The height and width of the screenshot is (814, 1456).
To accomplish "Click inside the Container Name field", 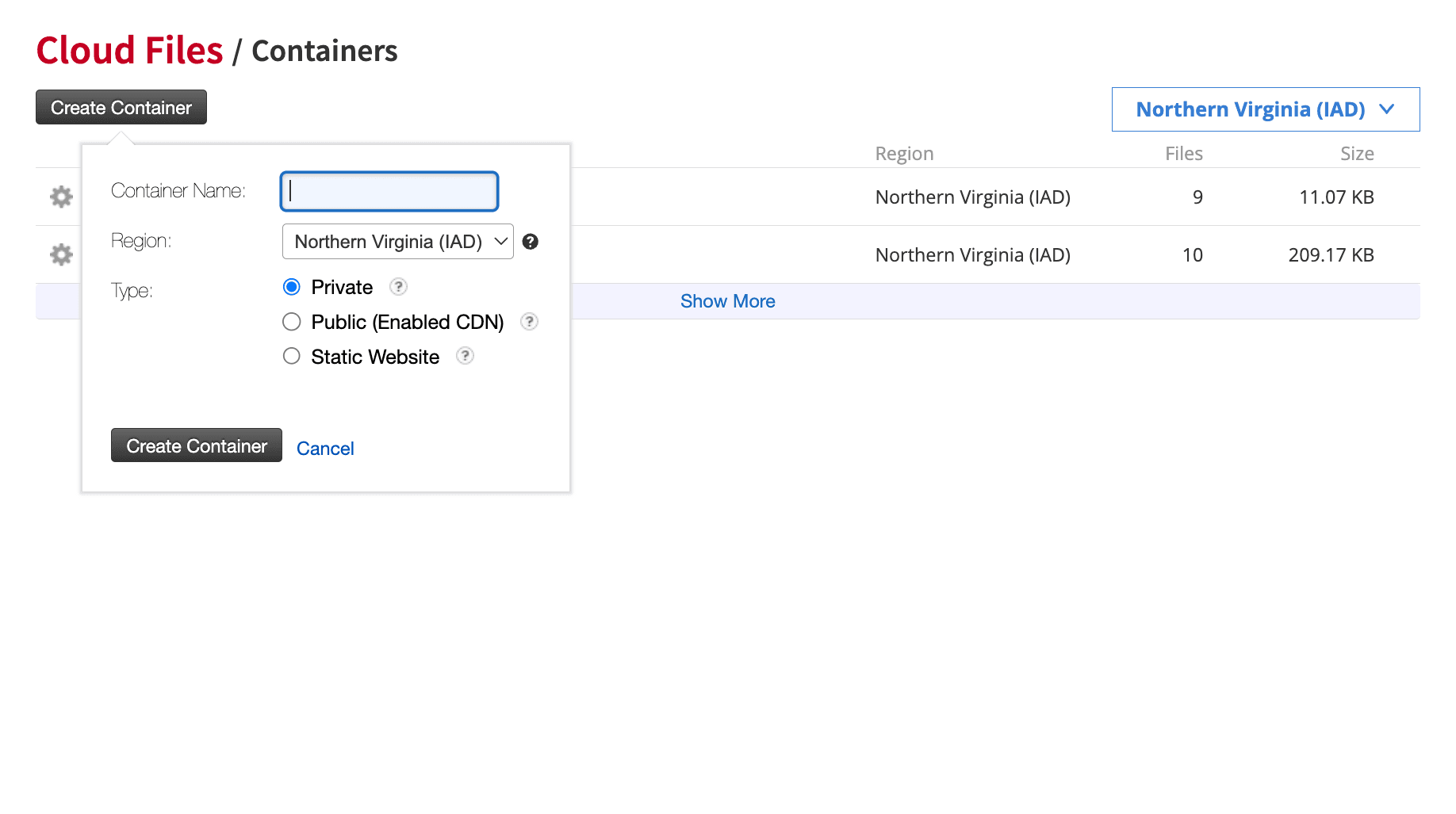I will pyautogui.click(x=389, y=191).
